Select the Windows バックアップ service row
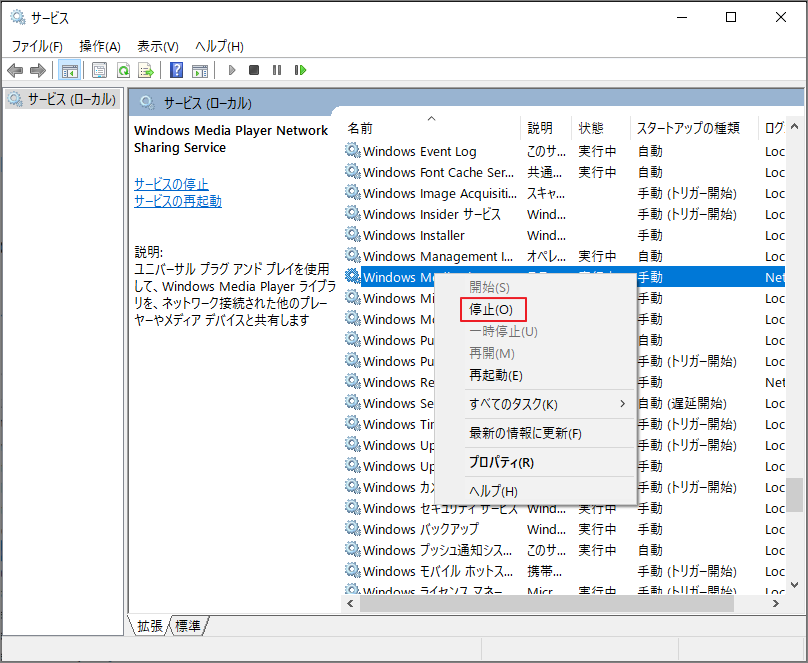This screenshot has width=808, height=663. [x=564, y=529]
